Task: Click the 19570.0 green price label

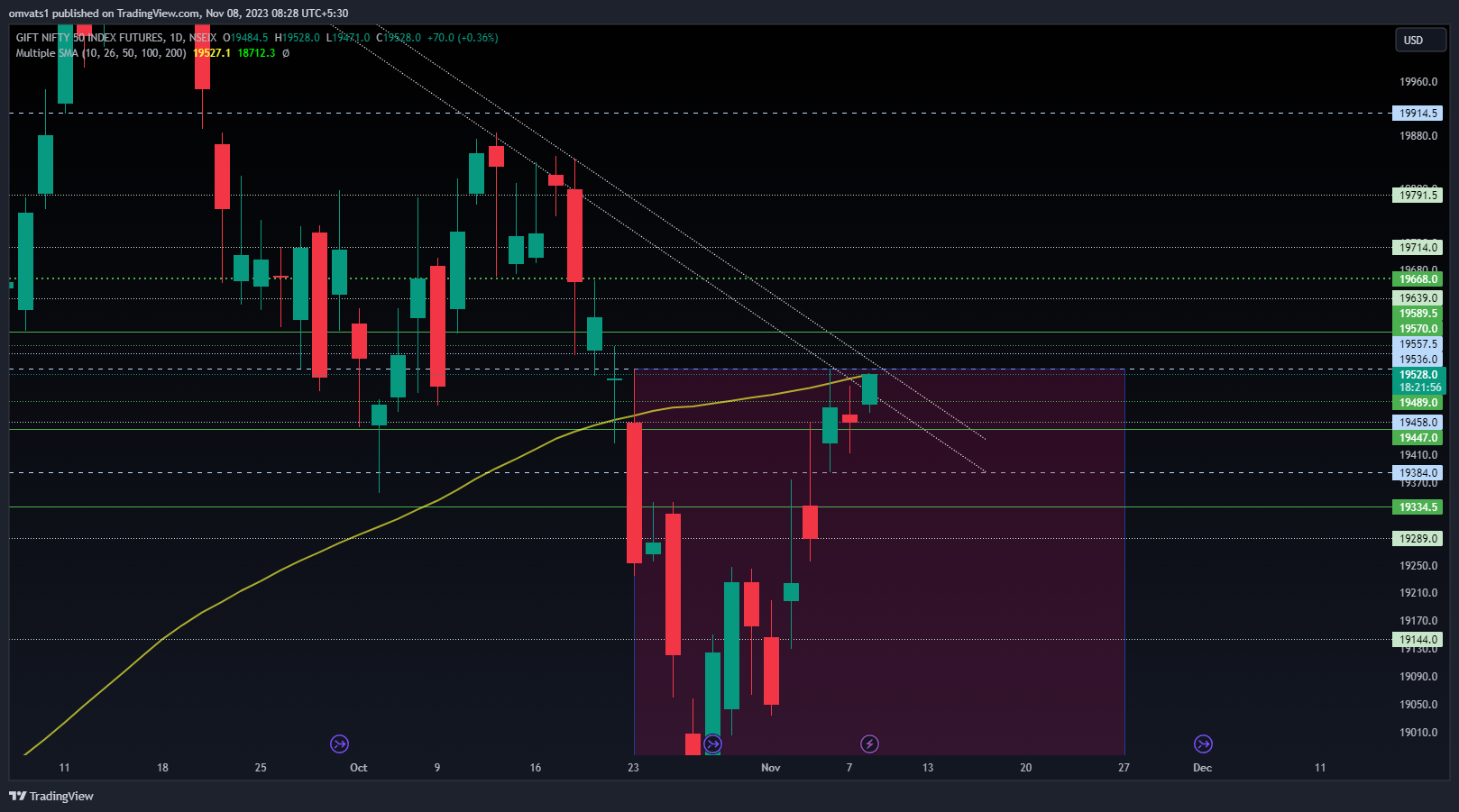Action: (1418, 329)
